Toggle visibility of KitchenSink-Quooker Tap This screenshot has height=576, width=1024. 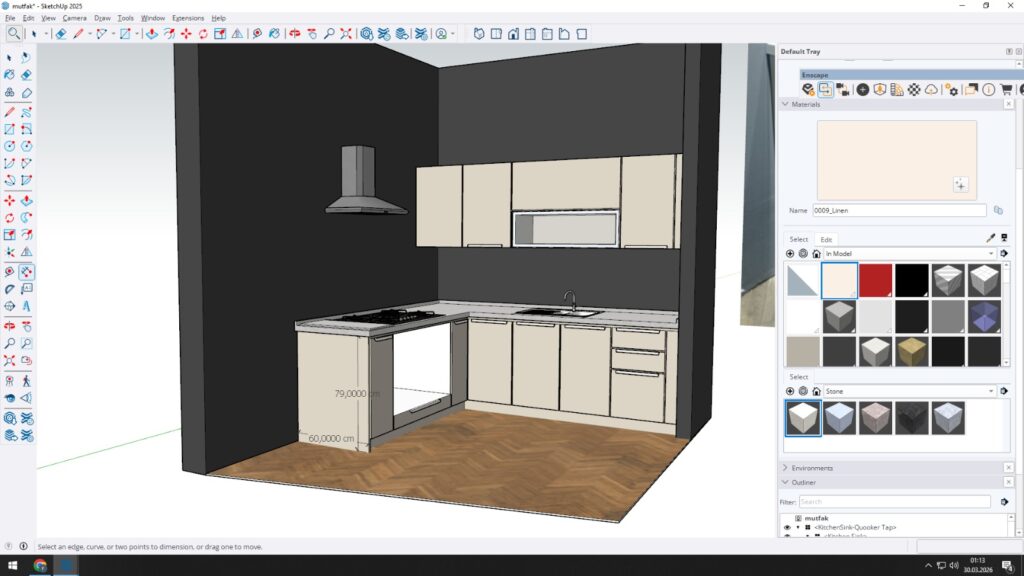pyautogui.click(x=787, y=527)
